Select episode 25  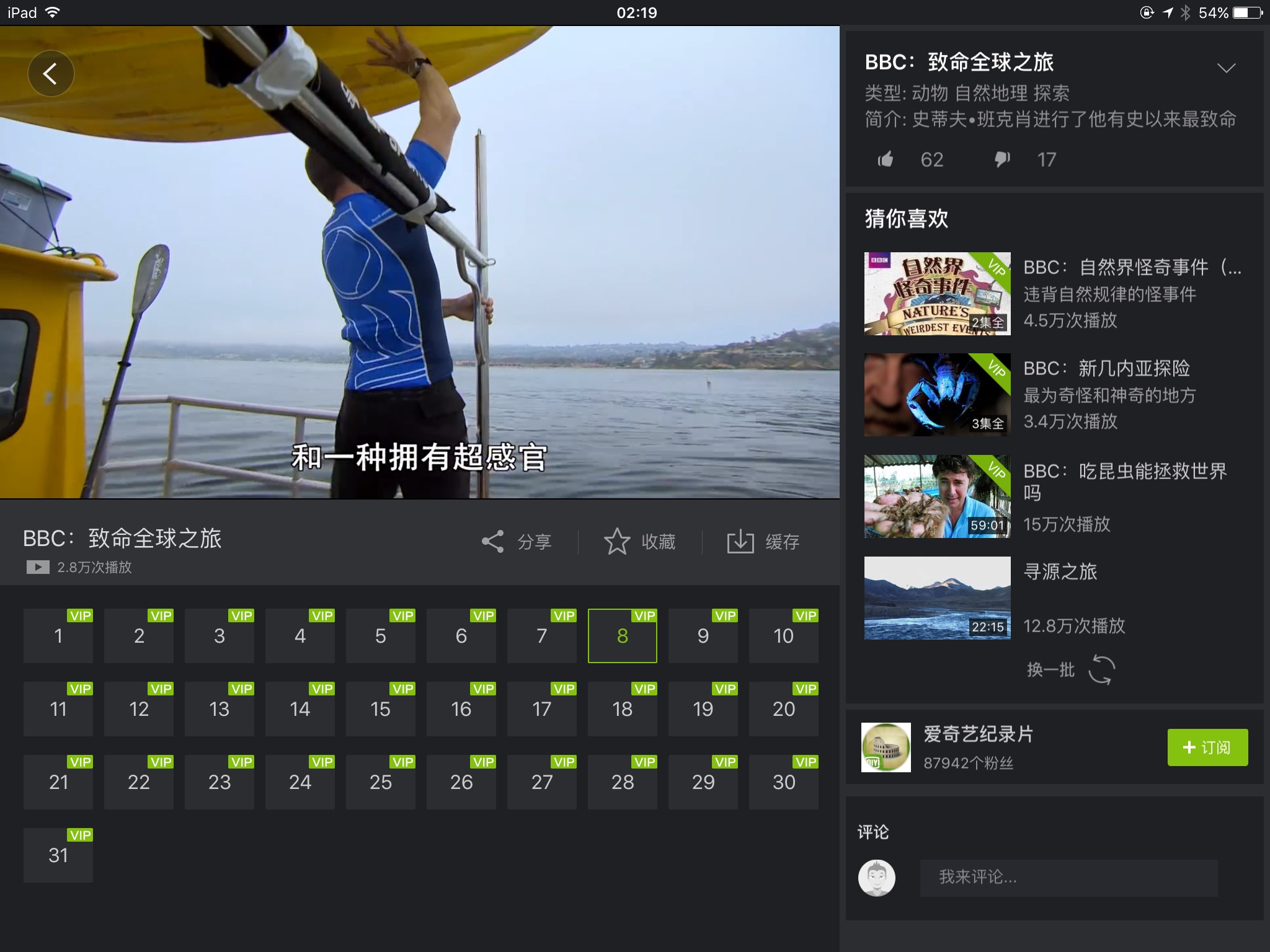click(381, 782)
